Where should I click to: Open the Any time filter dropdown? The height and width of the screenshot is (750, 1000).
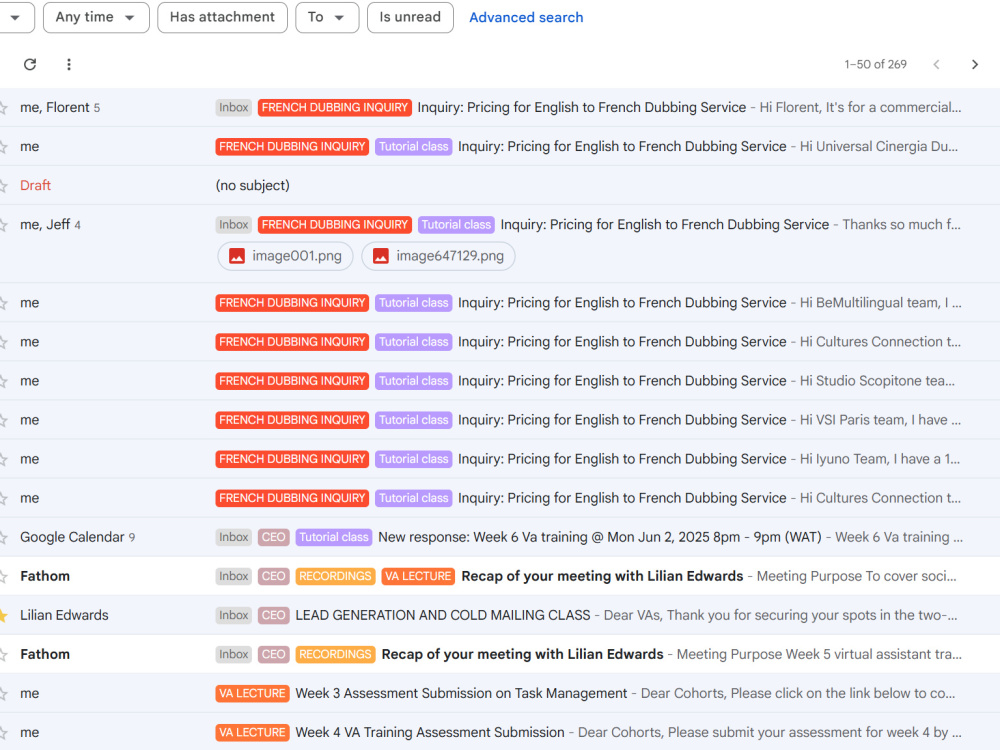click(96, 17)
